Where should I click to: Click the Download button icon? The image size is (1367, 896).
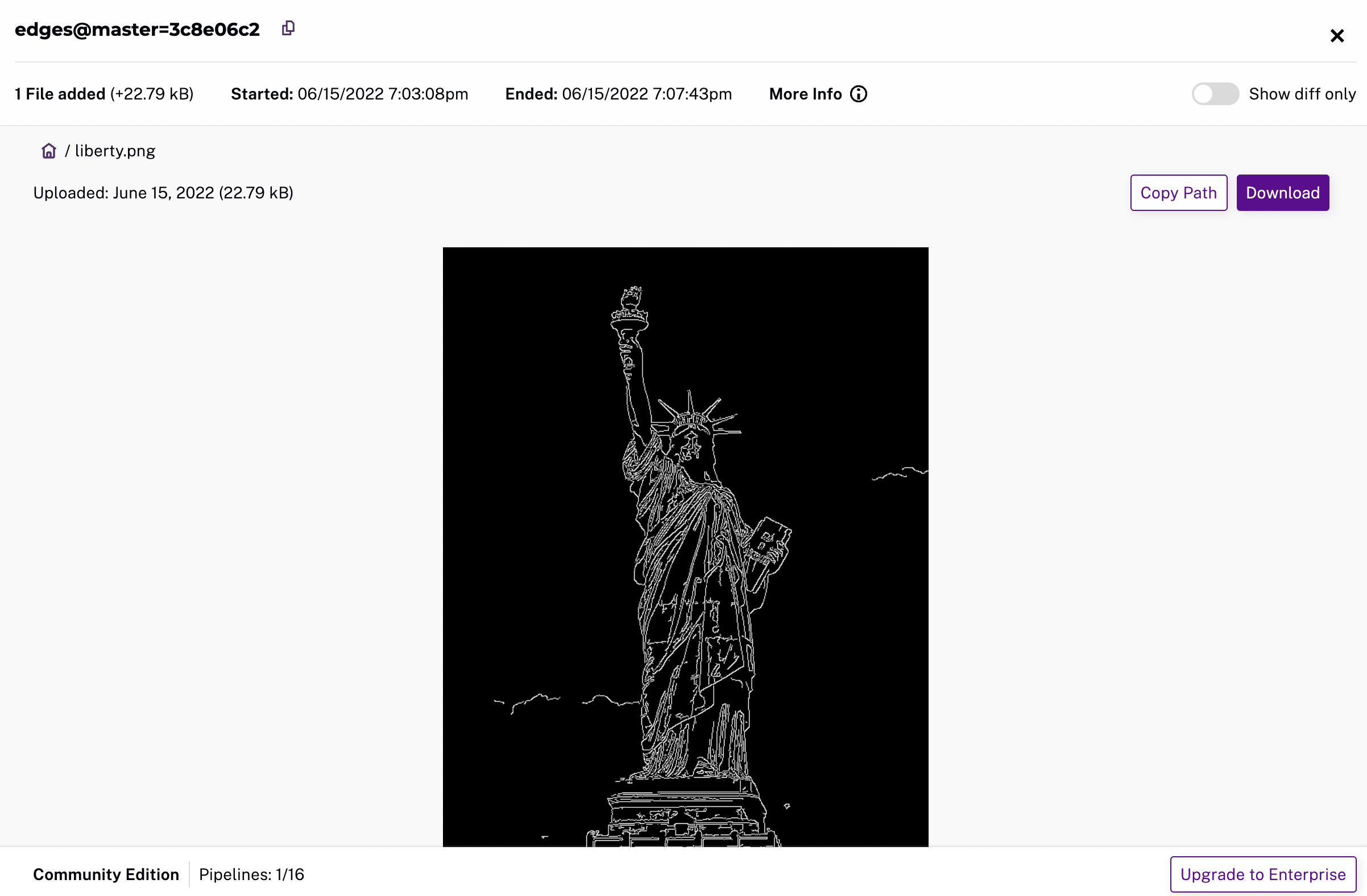[x=1283, y=192]
